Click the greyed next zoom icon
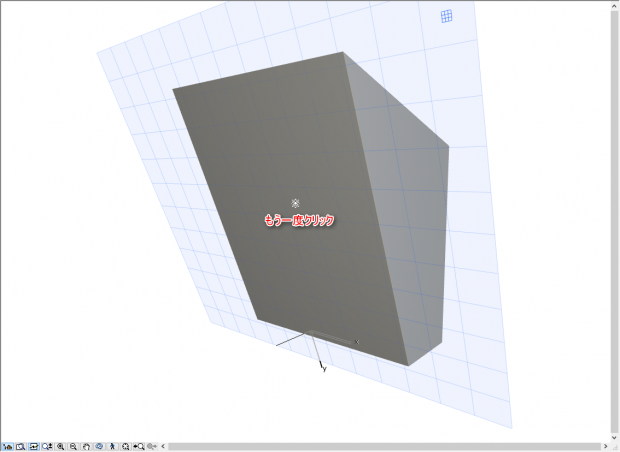 (152, 446)
